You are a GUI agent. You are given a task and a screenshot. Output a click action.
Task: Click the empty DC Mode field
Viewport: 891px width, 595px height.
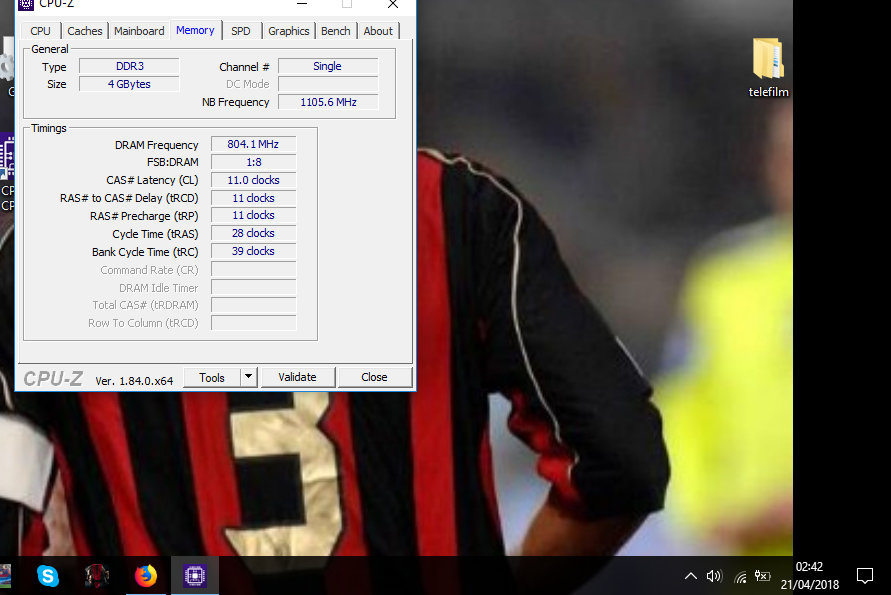328,84
